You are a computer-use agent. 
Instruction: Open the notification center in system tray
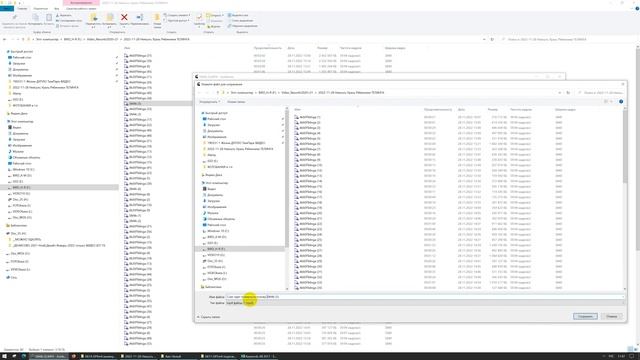[x=631, y=356]
